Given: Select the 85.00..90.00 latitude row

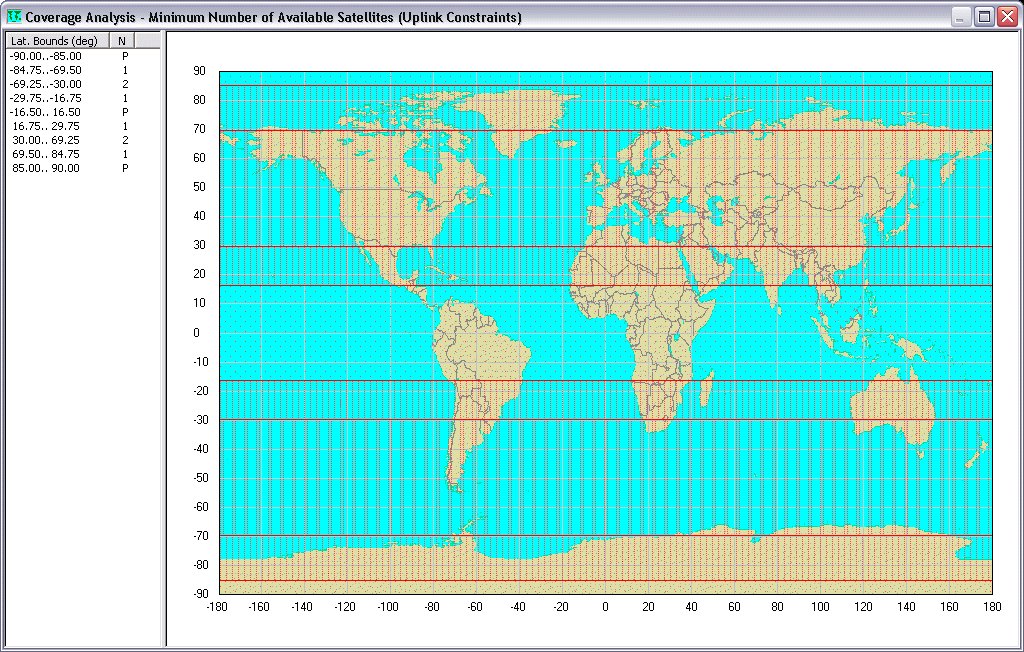Looking at the screenshot, I should click(46, 169).
